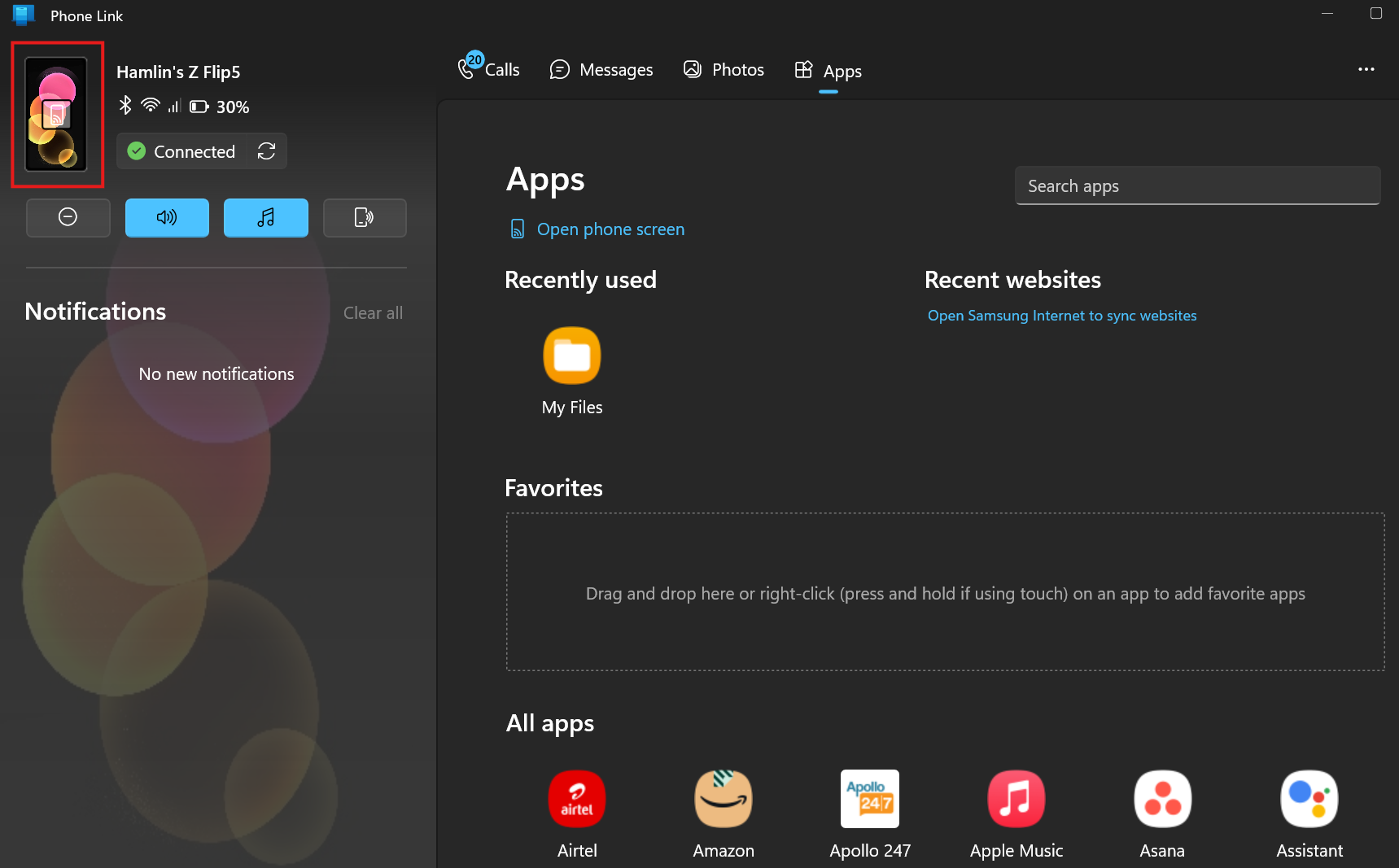The width and height of the screenshot is (1399, 868).
Task: Switch to the Messages tab
Action: pyautogui.click(x=601, y=69)
